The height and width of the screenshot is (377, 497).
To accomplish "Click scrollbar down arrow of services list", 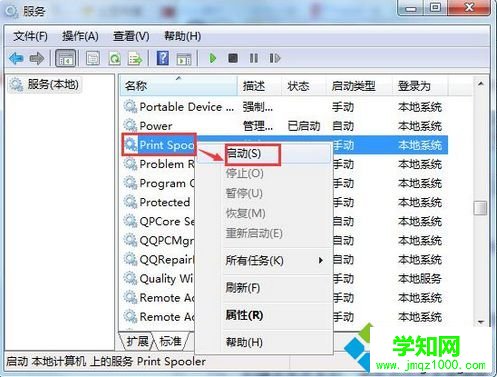I will pyautogui.click(x=481, y=322).
